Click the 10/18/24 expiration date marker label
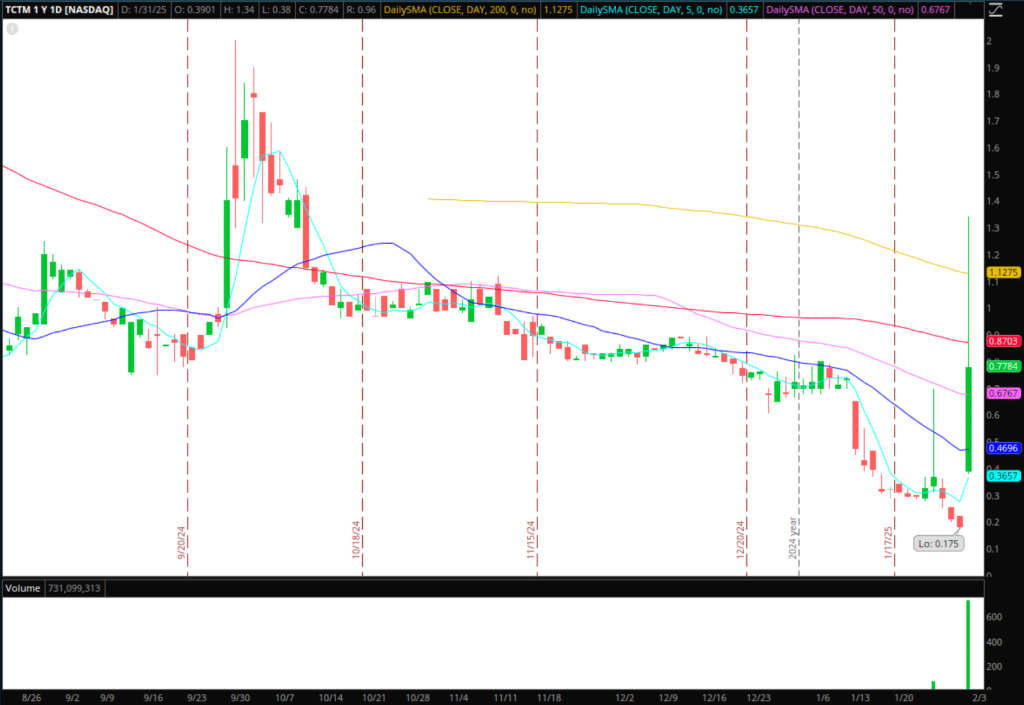The width and height of the screenshot is (1024, 705). (x=356, y=539)
